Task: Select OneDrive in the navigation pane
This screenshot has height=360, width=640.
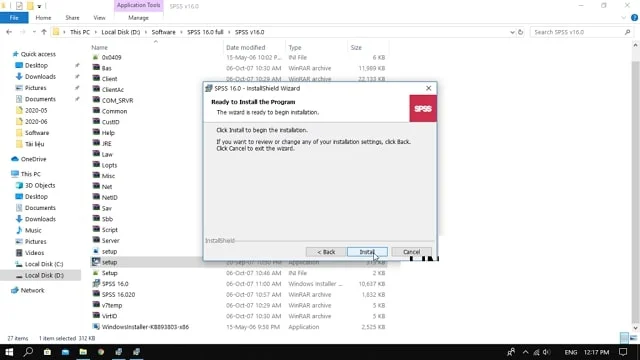Action: point(33,159)
